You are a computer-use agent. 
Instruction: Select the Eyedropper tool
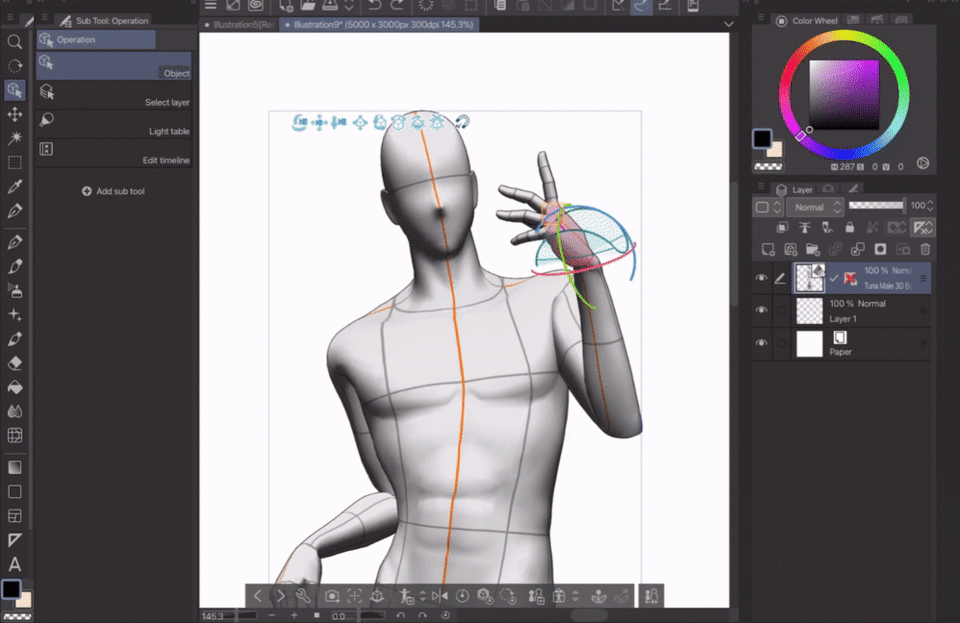(x=15, y=187)
